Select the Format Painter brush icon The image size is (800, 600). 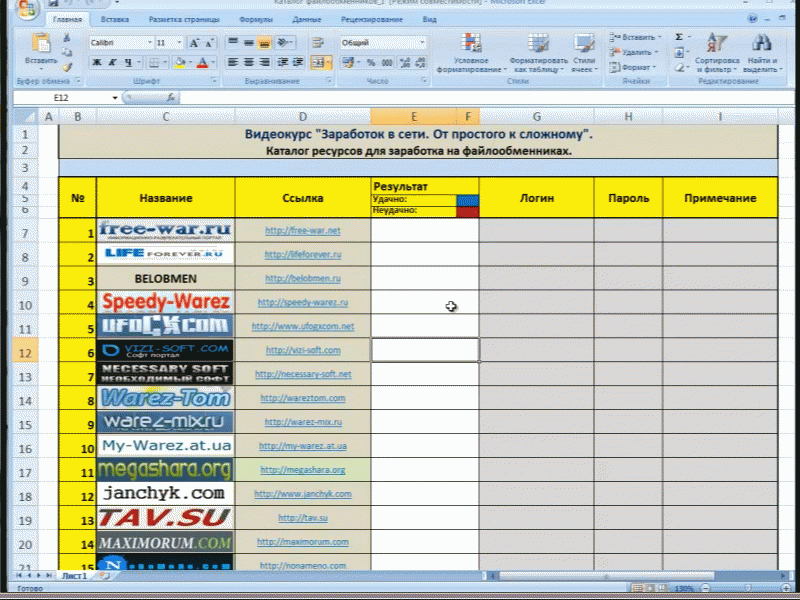coord(67,66)
